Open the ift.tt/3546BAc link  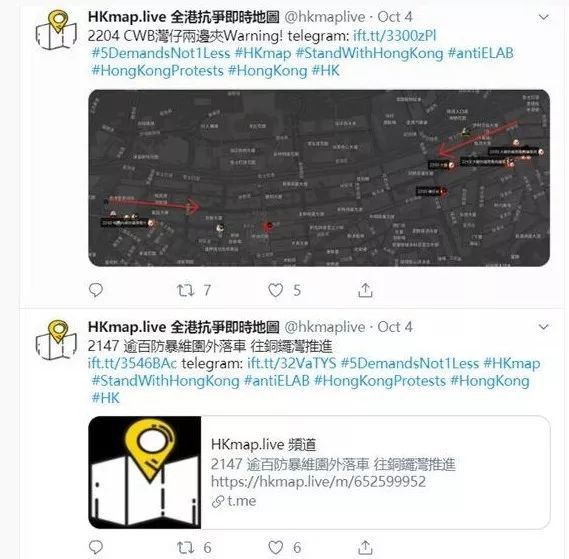(132, 363)
